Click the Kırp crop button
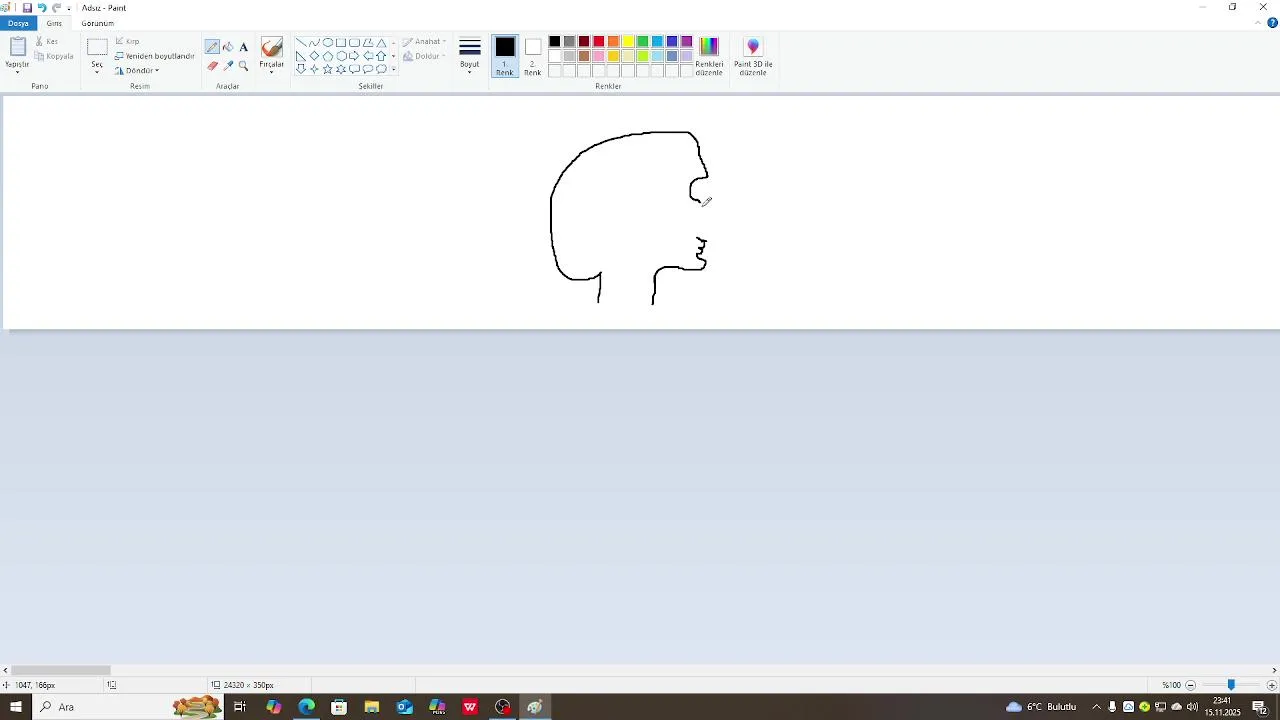 click(127, 41)
